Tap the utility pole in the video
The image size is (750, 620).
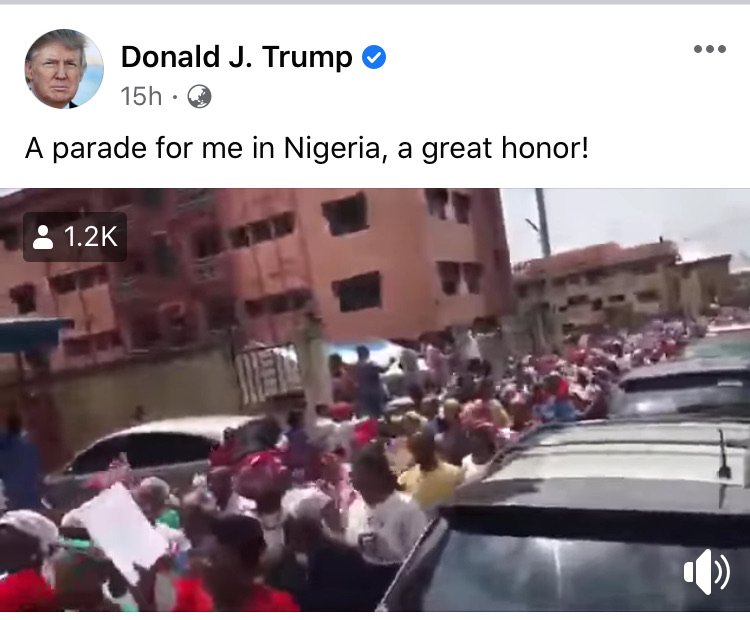pyautogui.click(x=542, y=224)
